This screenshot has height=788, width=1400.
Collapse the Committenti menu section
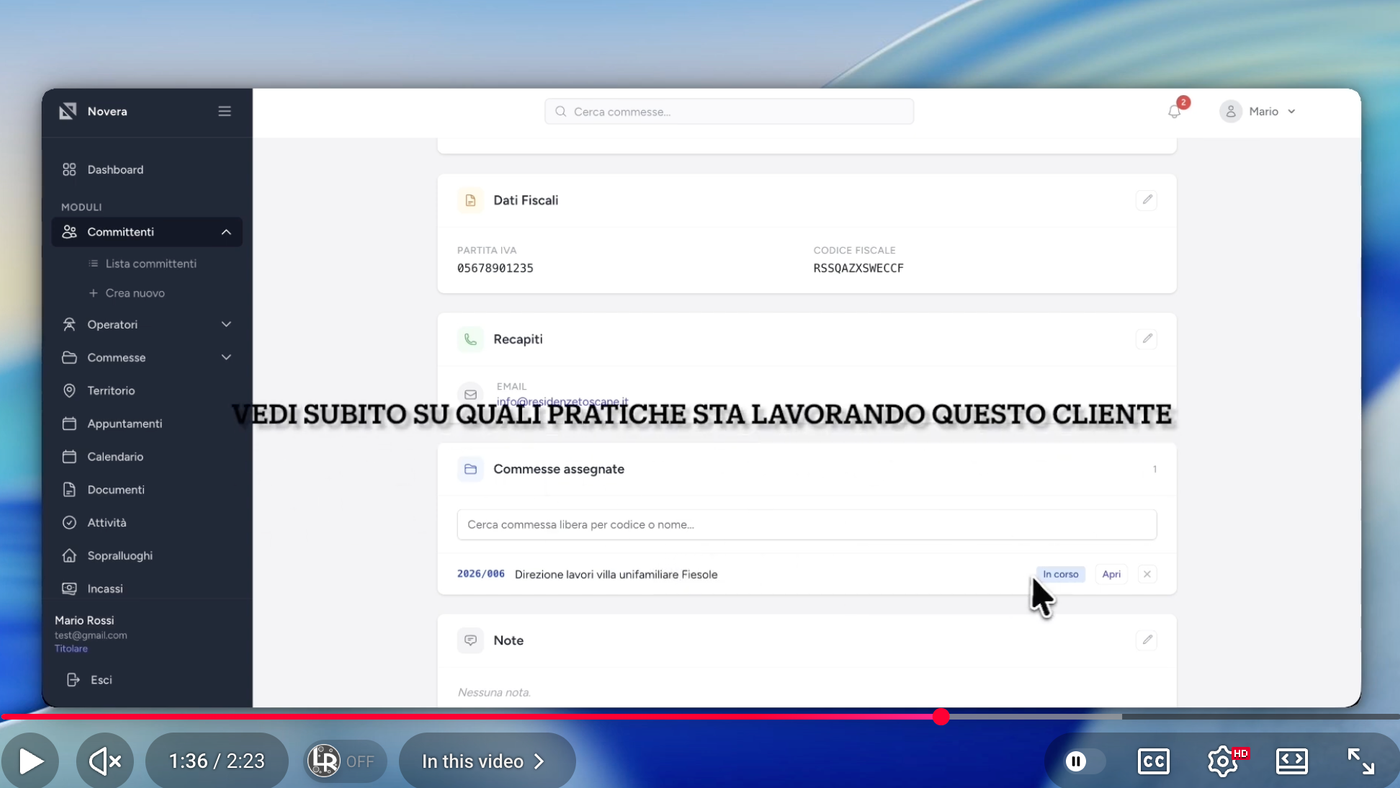pyautogui.click(x=226, y=232)
